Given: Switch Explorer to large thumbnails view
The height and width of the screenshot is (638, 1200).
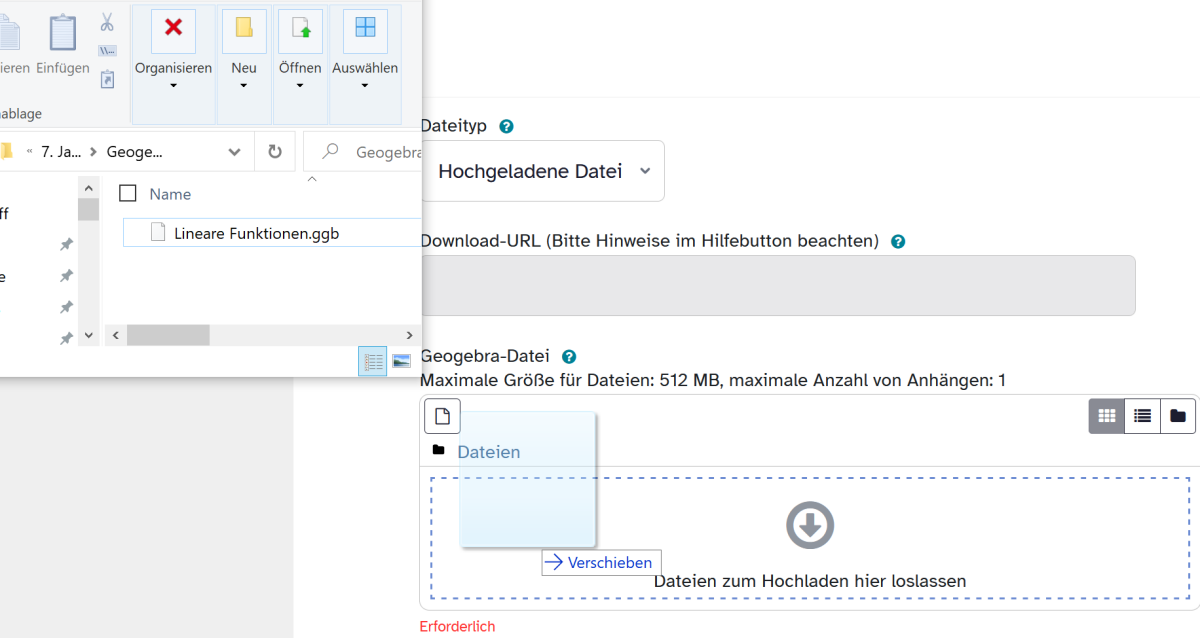Looking at the screenshot, I should [401, 362].
